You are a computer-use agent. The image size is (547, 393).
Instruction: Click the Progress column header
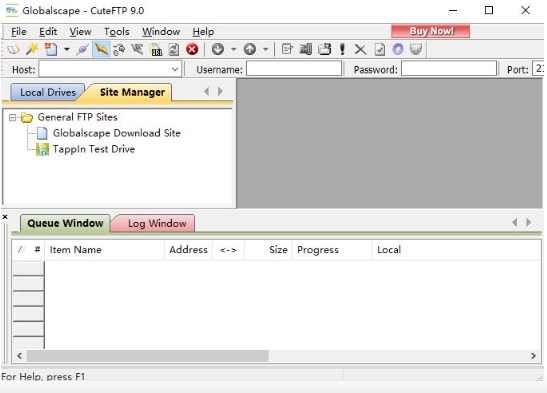(x=332, y=250)
